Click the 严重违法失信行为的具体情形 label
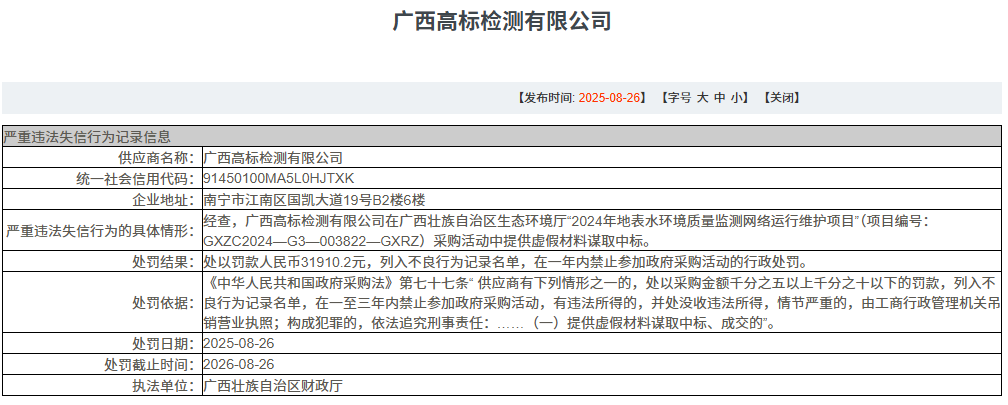The width and height of the screenshot is (1008, 405). click(100, 231)
